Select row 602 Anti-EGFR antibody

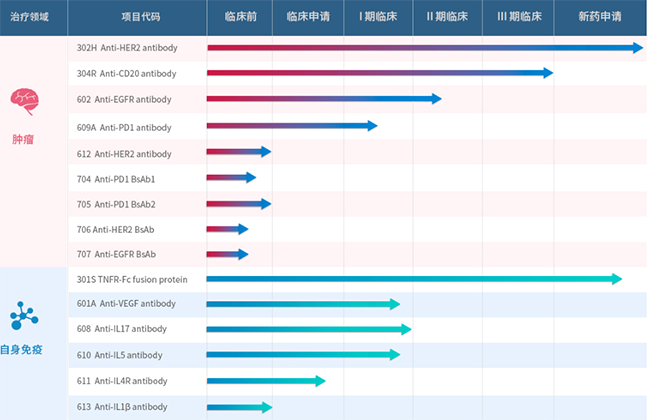[357, 99]
